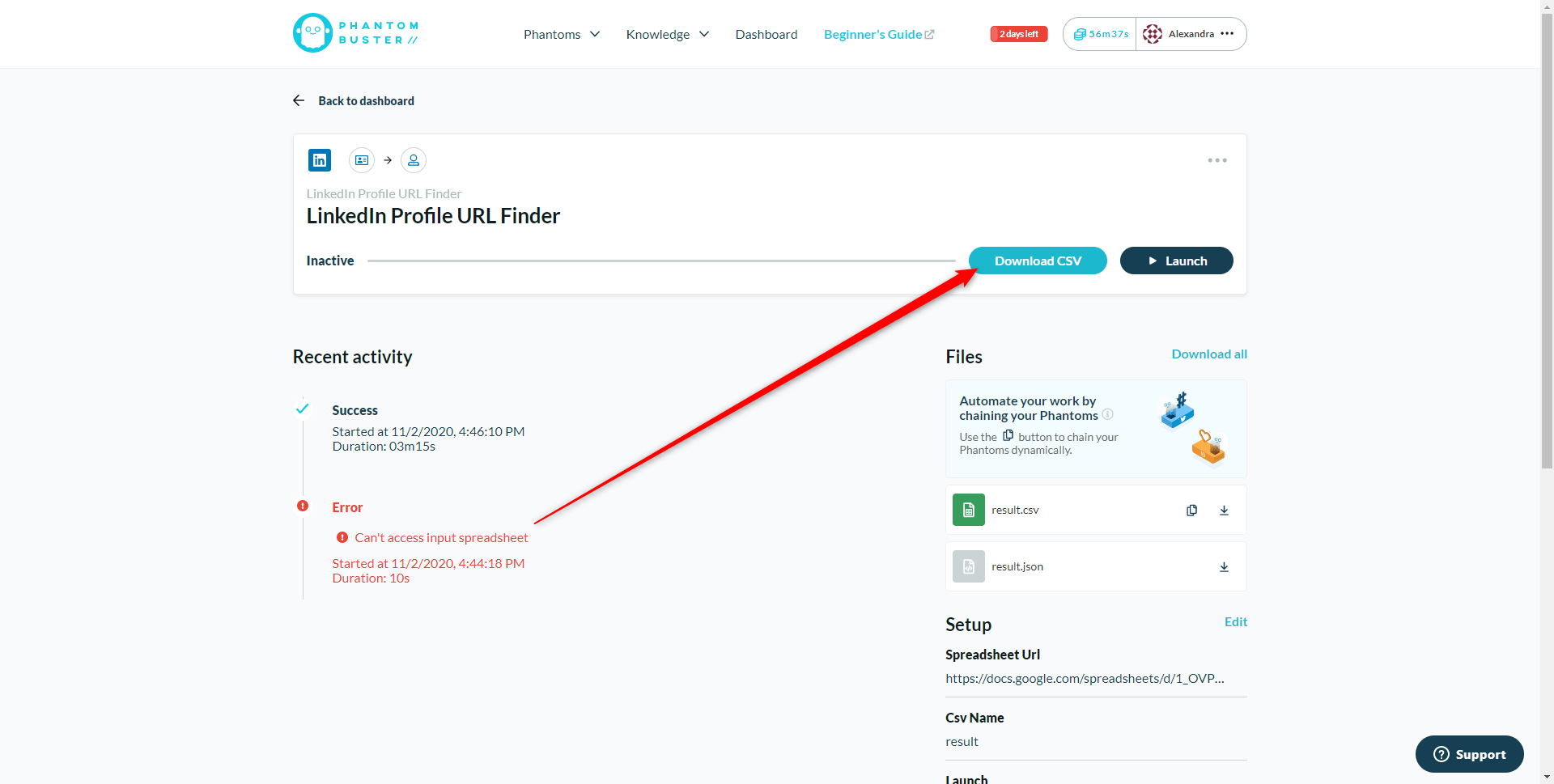Download the result.csv file
1554x784 pixels.
coord(1224,510)
